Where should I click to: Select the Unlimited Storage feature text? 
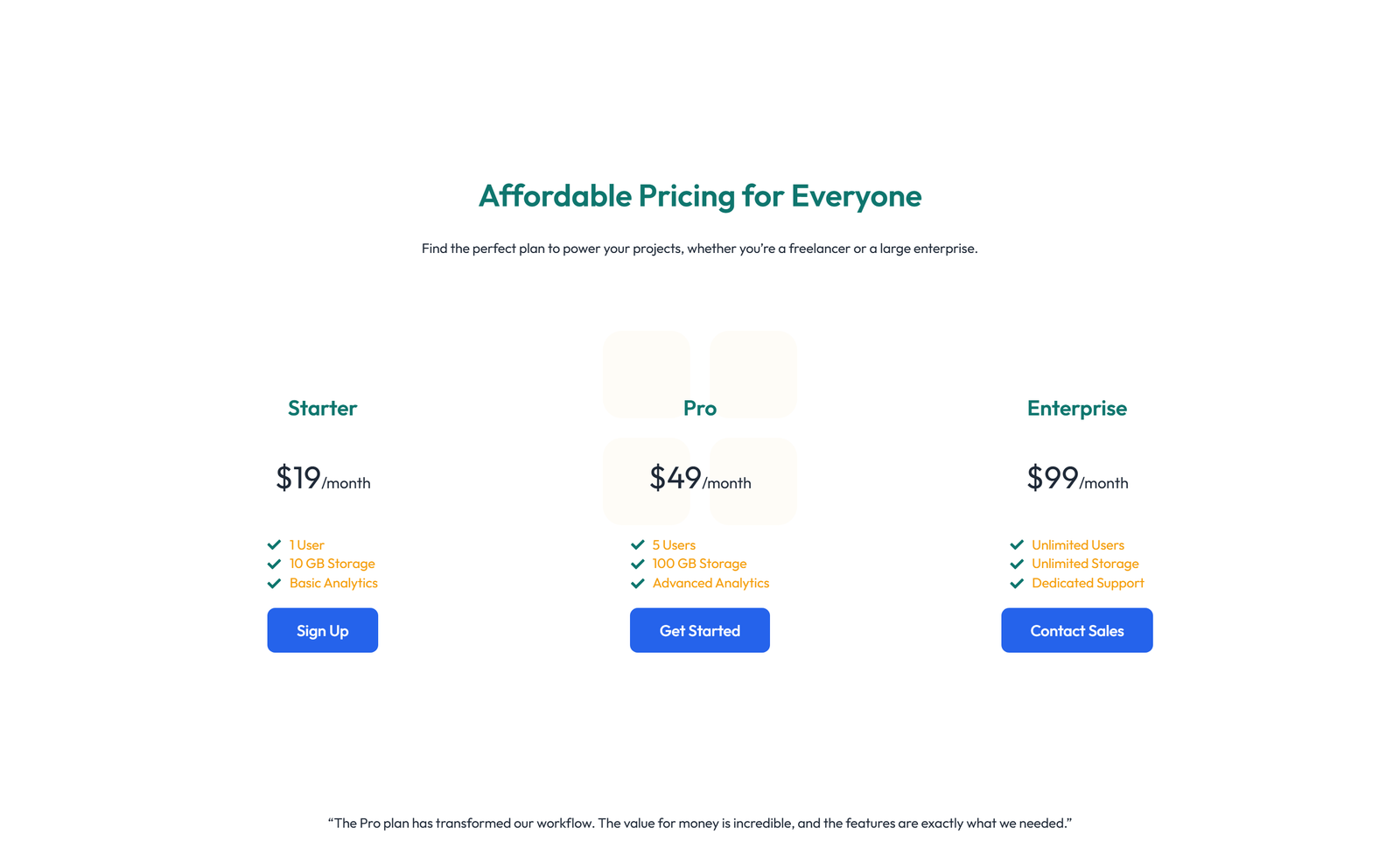click(x=1084, y=564)
